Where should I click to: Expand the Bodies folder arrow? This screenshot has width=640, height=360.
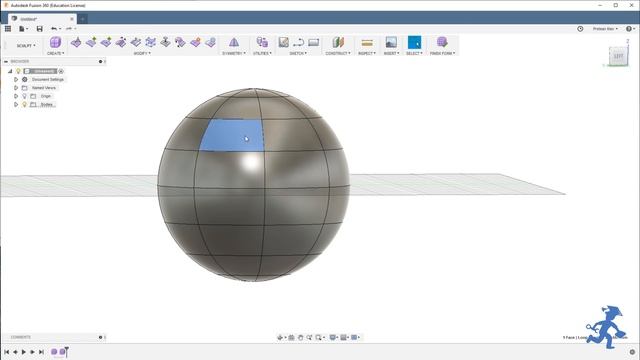pyautogui.click(x=16, y=104)
